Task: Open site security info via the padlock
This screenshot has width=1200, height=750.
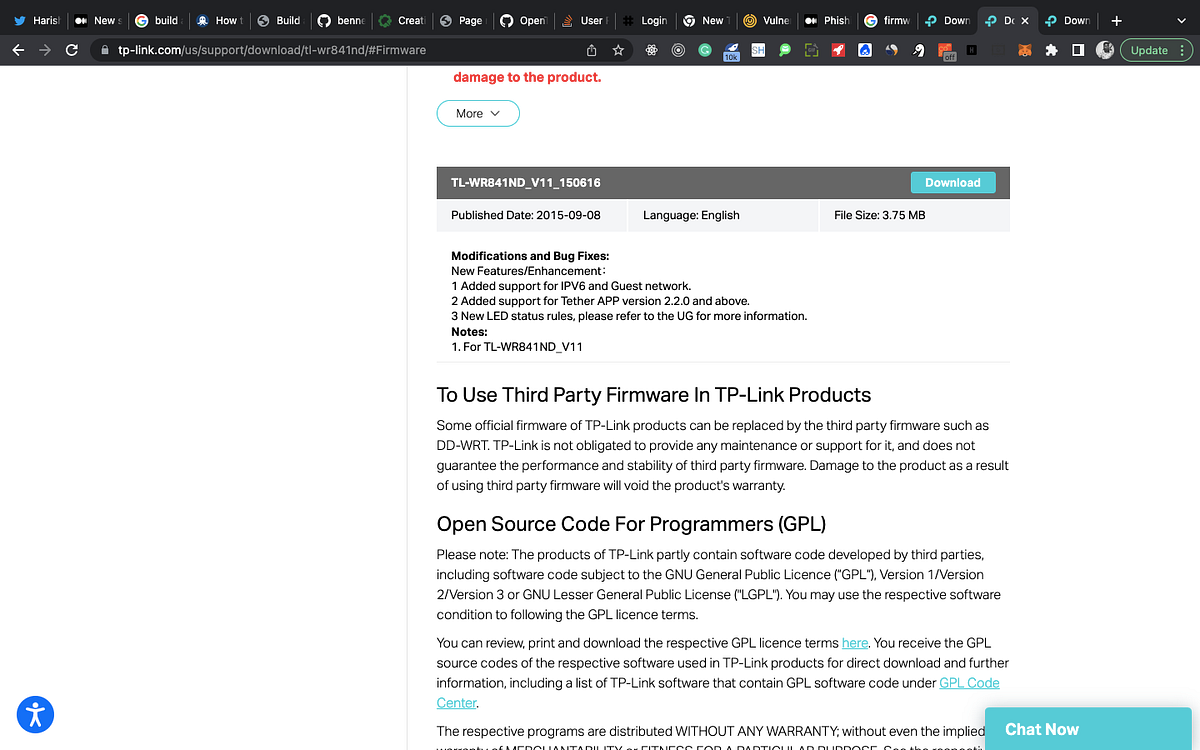Action: point(107,48)
